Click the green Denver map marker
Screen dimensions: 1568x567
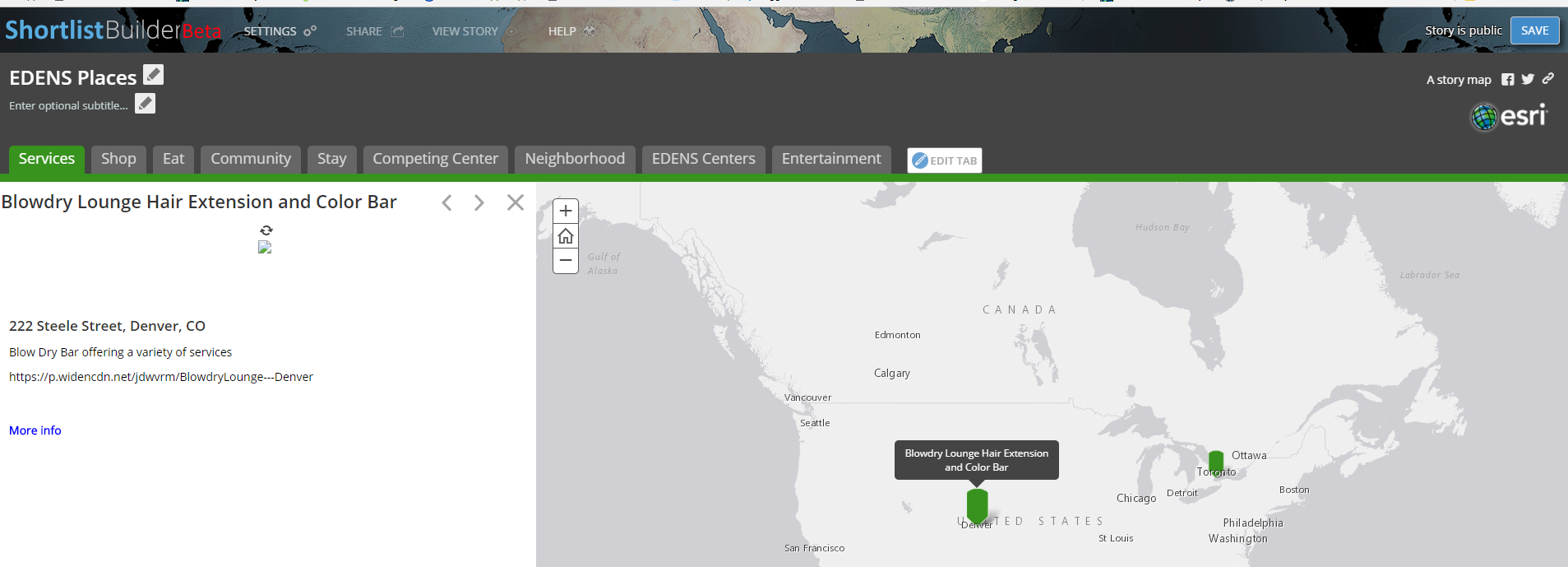pos(977,504)
